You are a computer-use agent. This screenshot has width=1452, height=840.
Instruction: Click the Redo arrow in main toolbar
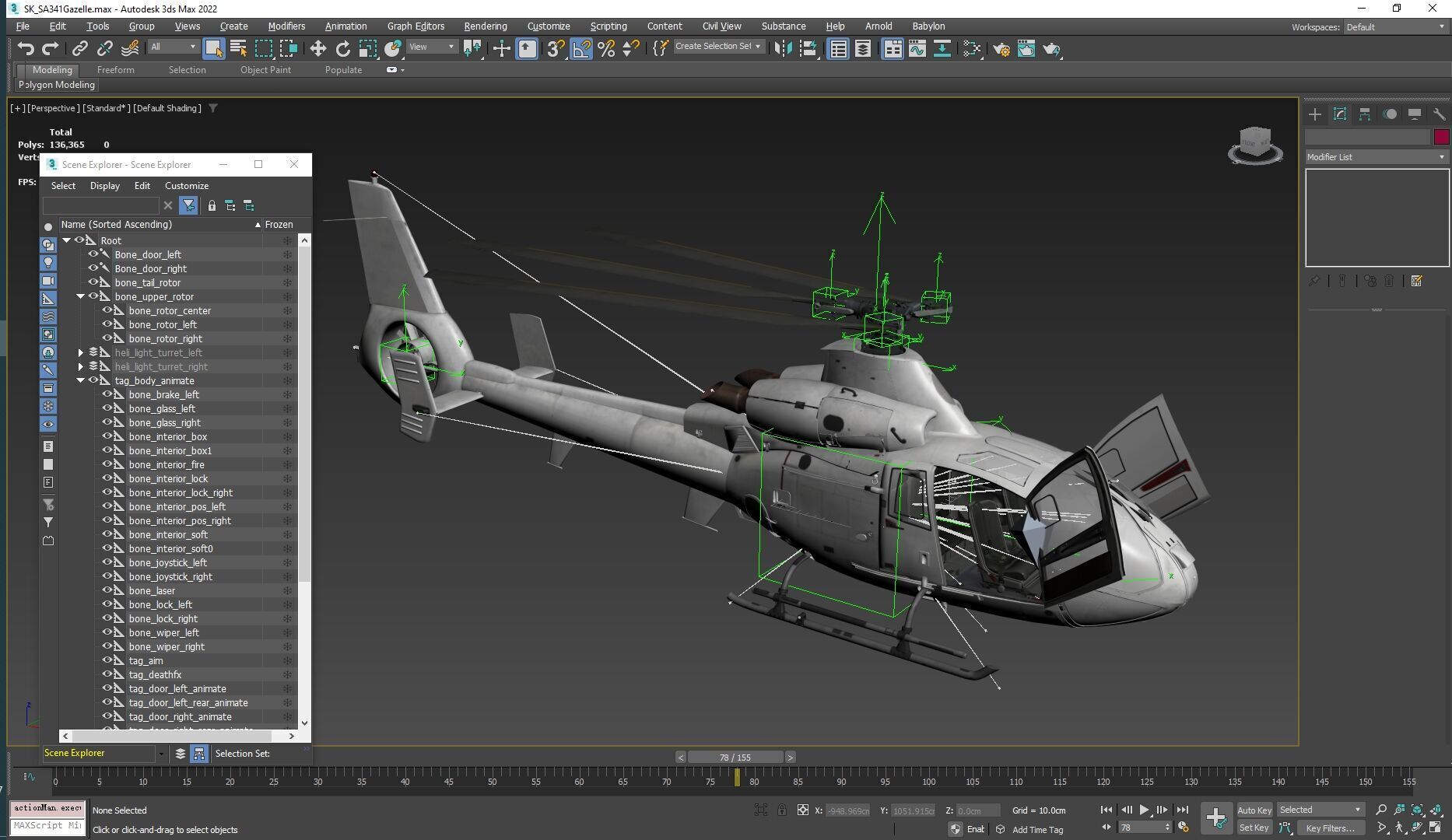tap(50, 49)
